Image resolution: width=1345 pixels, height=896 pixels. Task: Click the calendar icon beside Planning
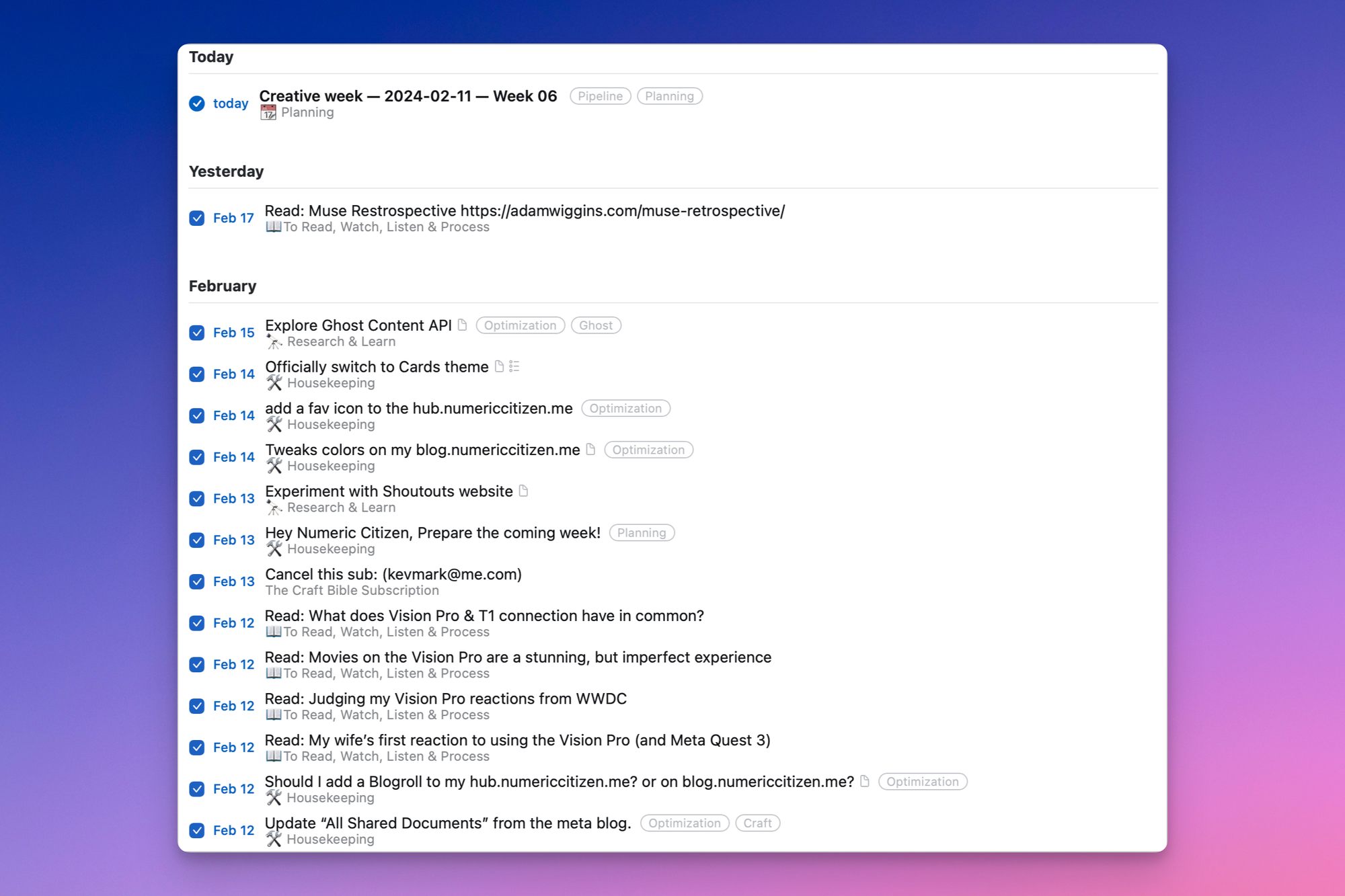point(268,113)
